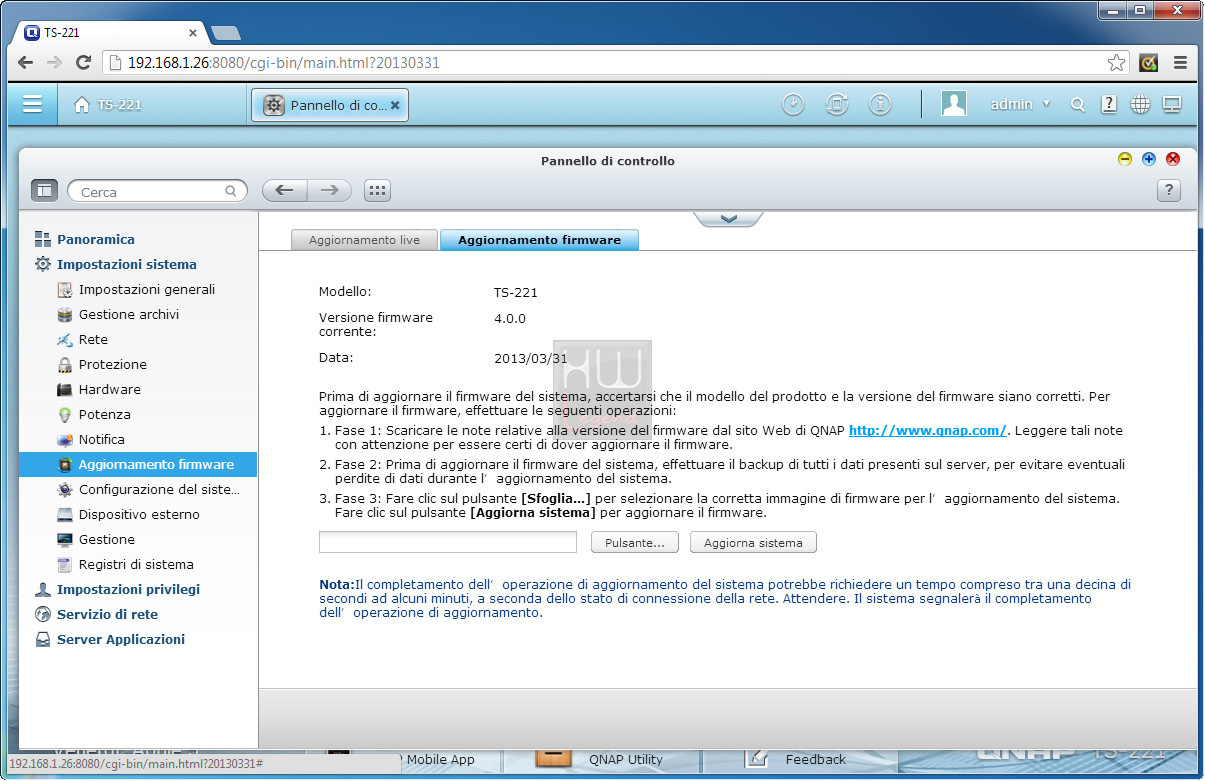The height and width of the screenshot is (781, 1205).
Task: Click the firmware version value 4.0.0
Action: (x=510, y=319)
